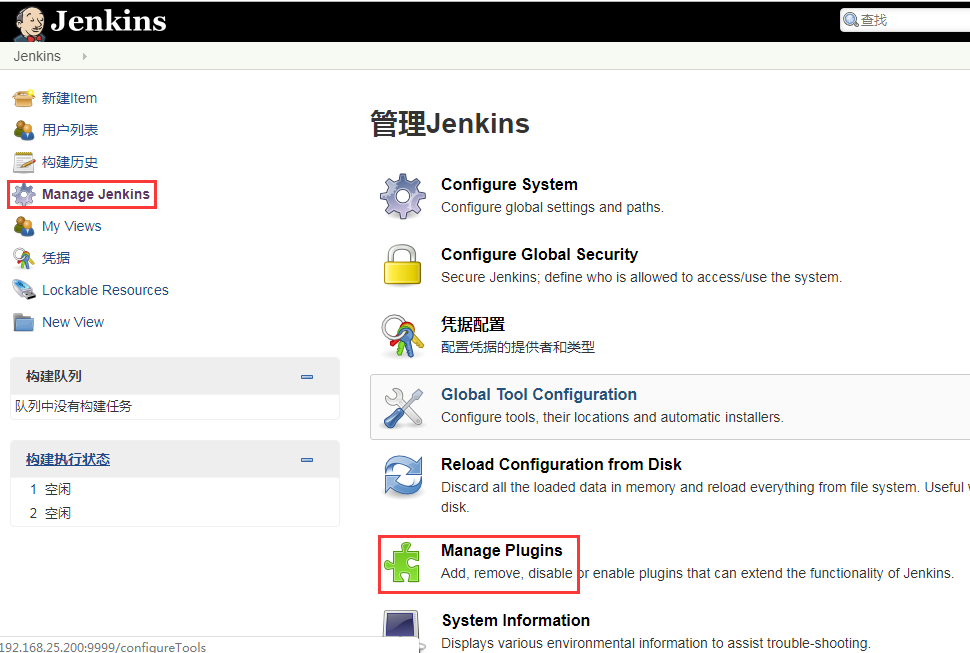Click the Configure System gear icon
Viewport: 970px width, 653px height.
[403, 196]
